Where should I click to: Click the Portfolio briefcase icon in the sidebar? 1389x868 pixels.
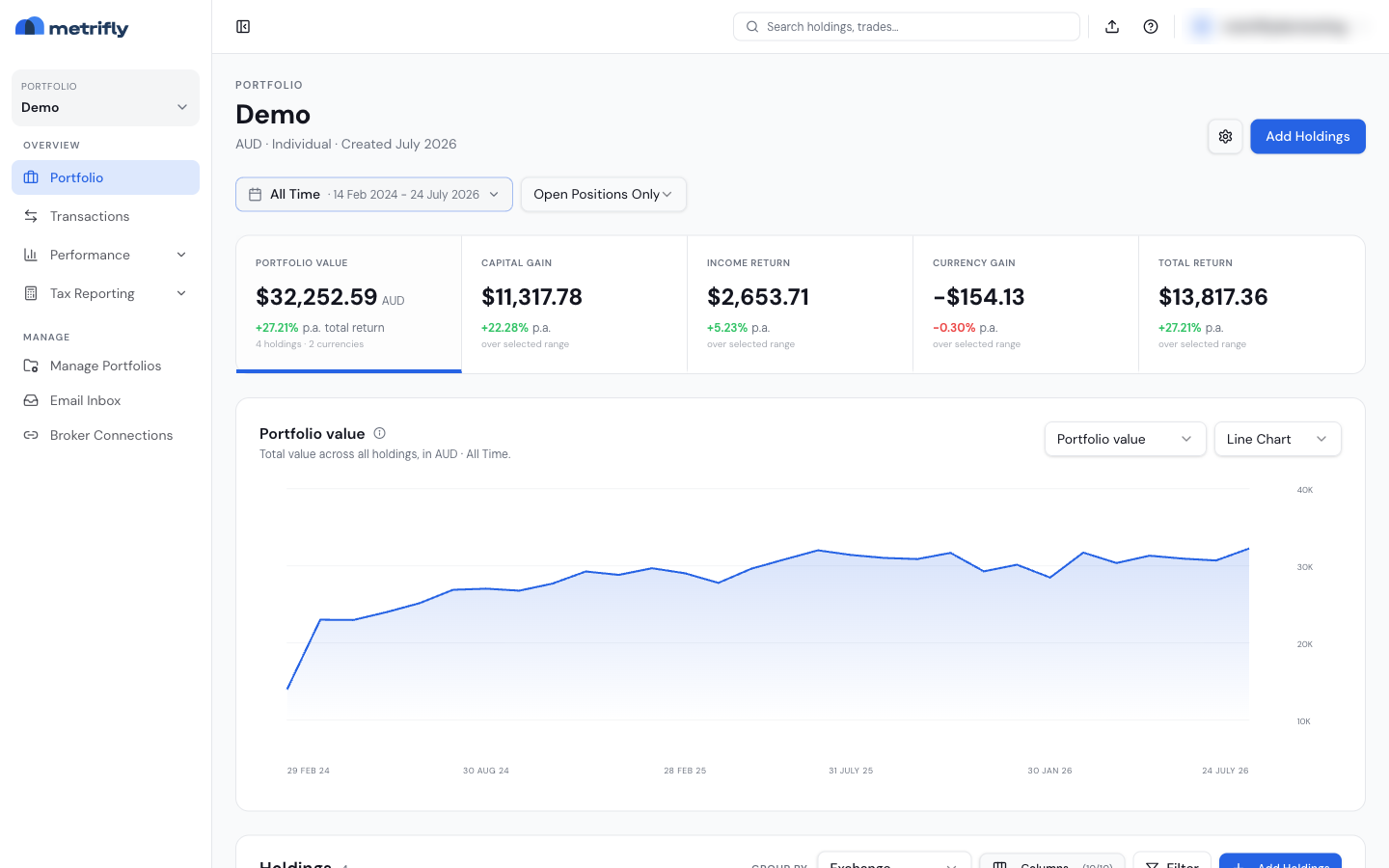point(31,177)
